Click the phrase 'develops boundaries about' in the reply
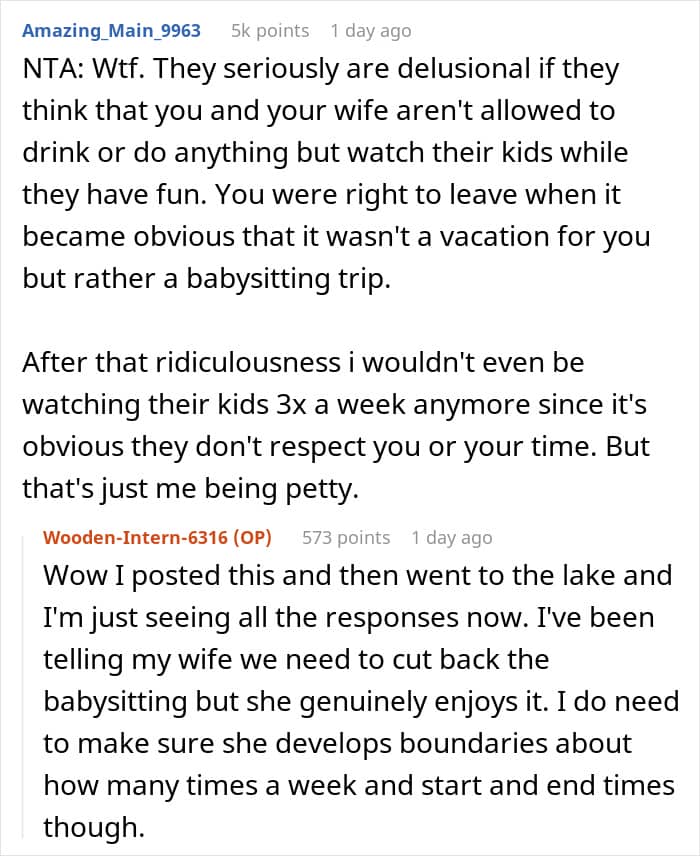The image size is (700, 856). click(453, 744)
